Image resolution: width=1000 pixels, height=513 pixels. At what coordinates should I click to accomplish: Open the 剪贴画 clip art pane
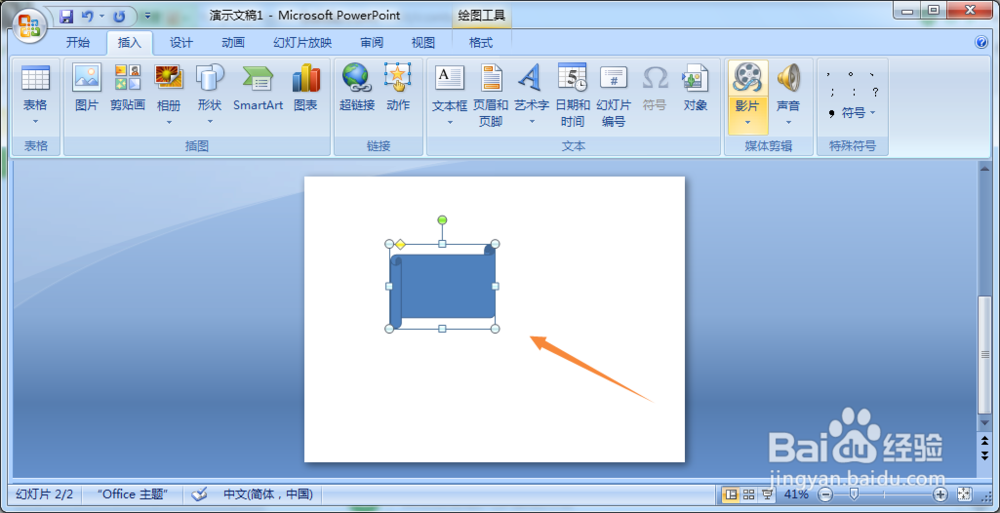128,88
